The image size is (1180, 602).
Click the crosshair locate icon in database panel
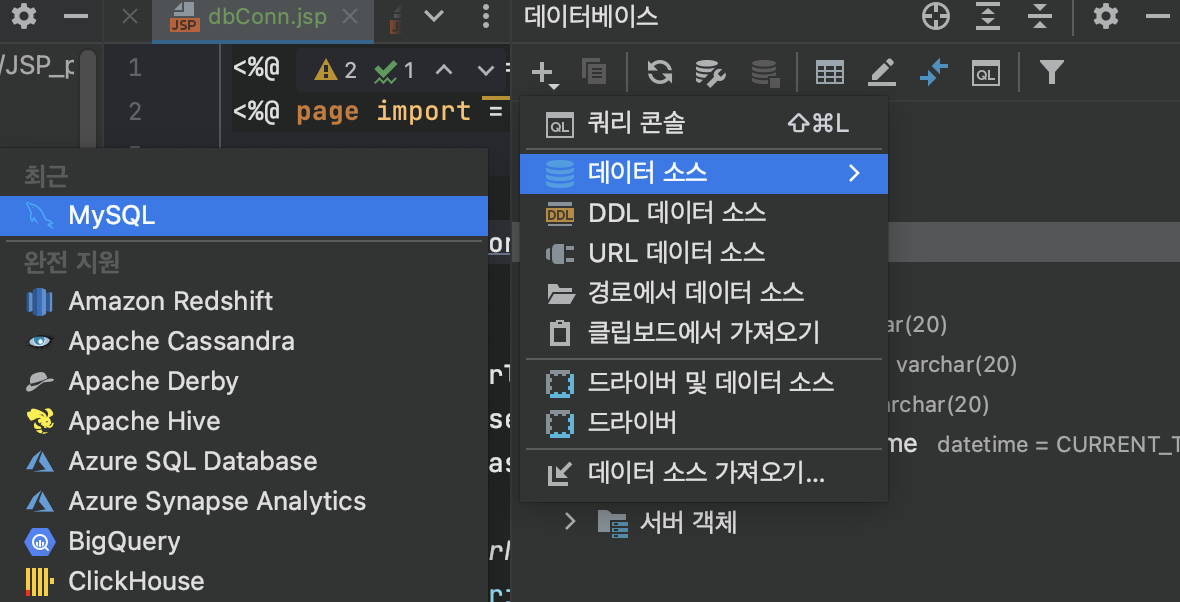[935, 16]
